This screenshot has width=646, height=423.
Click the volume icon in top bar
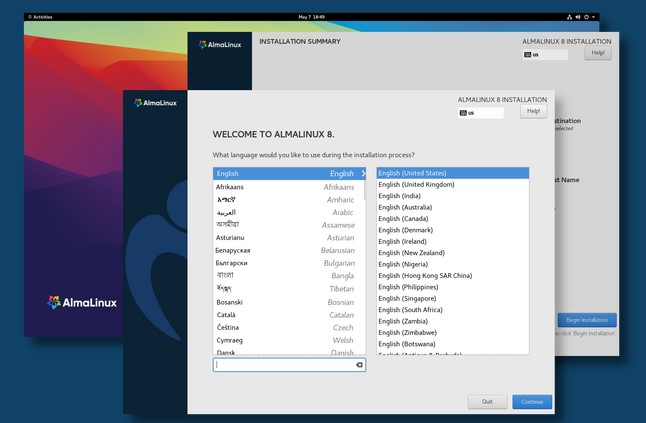click(x=578, y=17)
